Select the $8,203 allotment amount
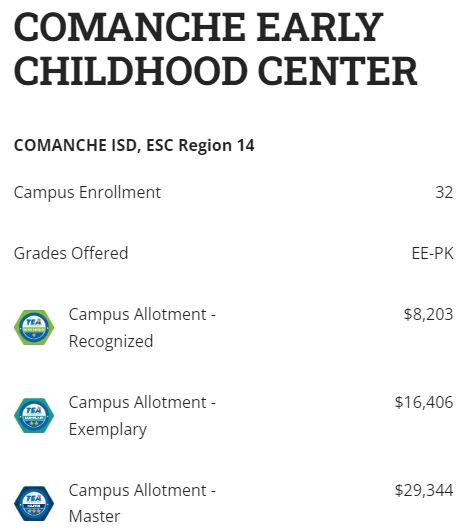Image resolution: width=475 pixels, height=529 pixels. 428,314
